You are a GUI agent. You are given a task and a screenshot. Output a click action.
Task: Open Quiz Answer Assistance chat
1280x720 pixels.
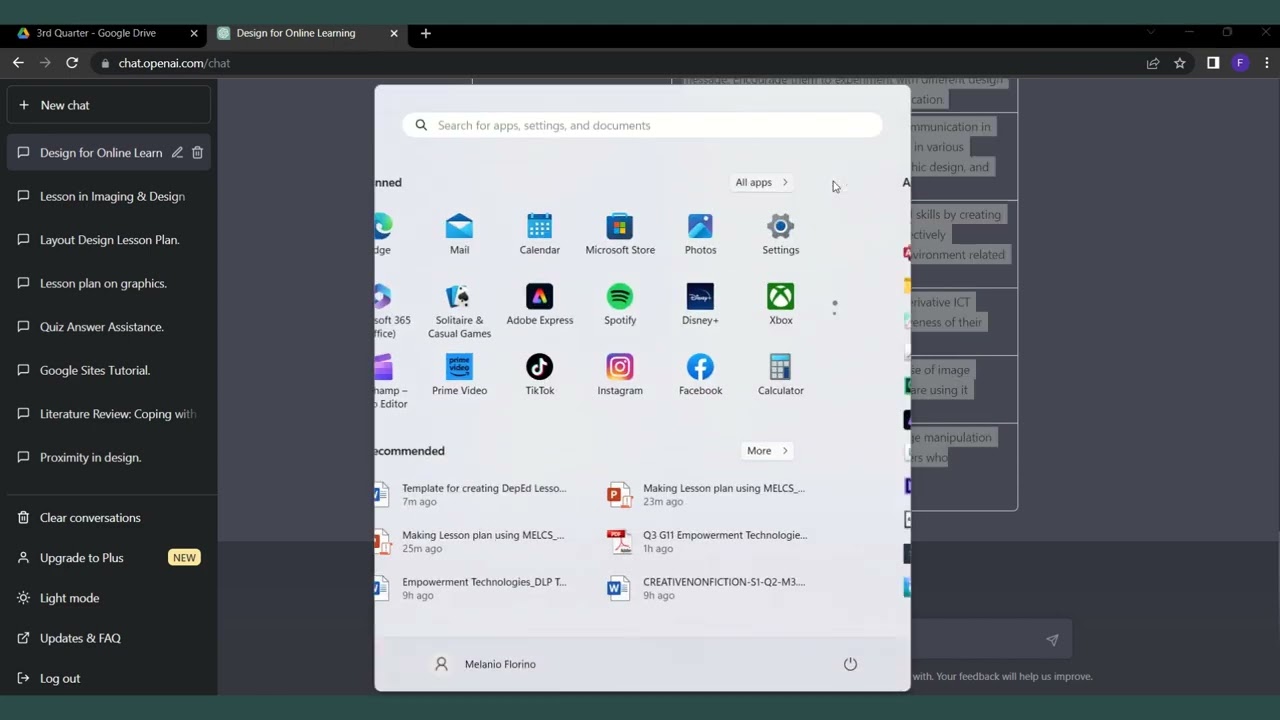point(109,327)
